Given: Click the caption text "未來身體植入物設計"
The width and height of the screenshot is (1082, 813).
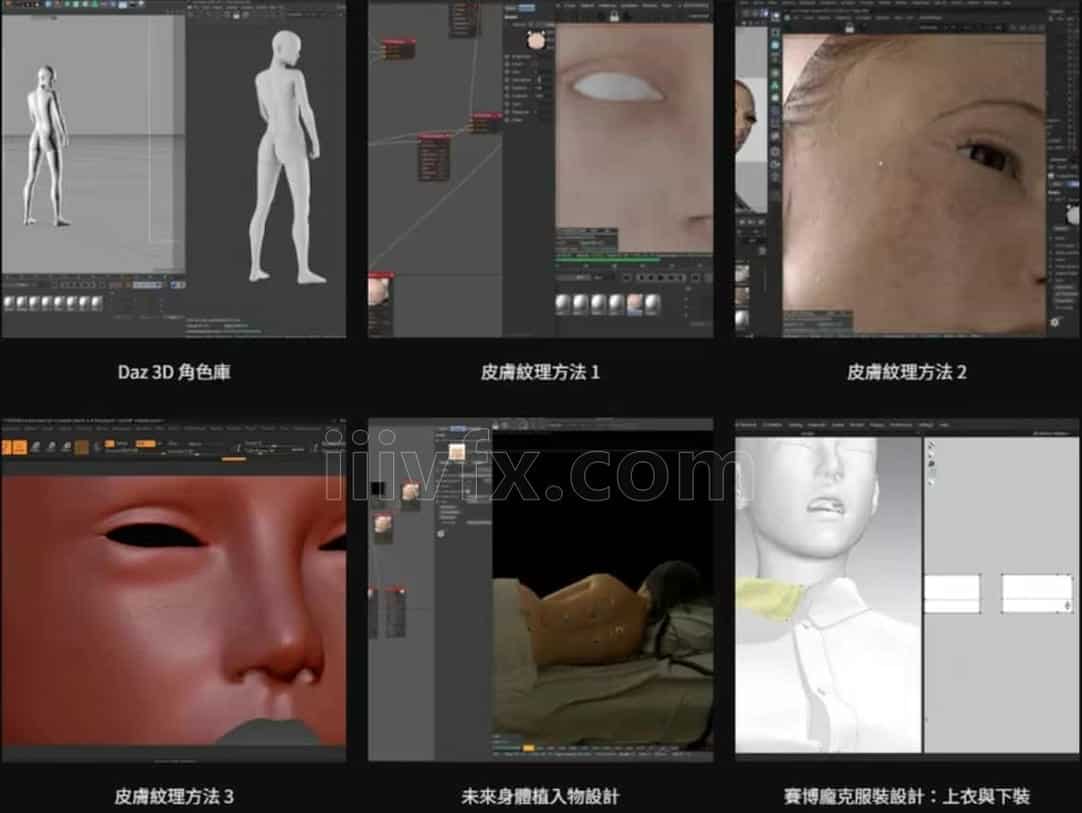Looking at the screenshot, I should 540,796.
